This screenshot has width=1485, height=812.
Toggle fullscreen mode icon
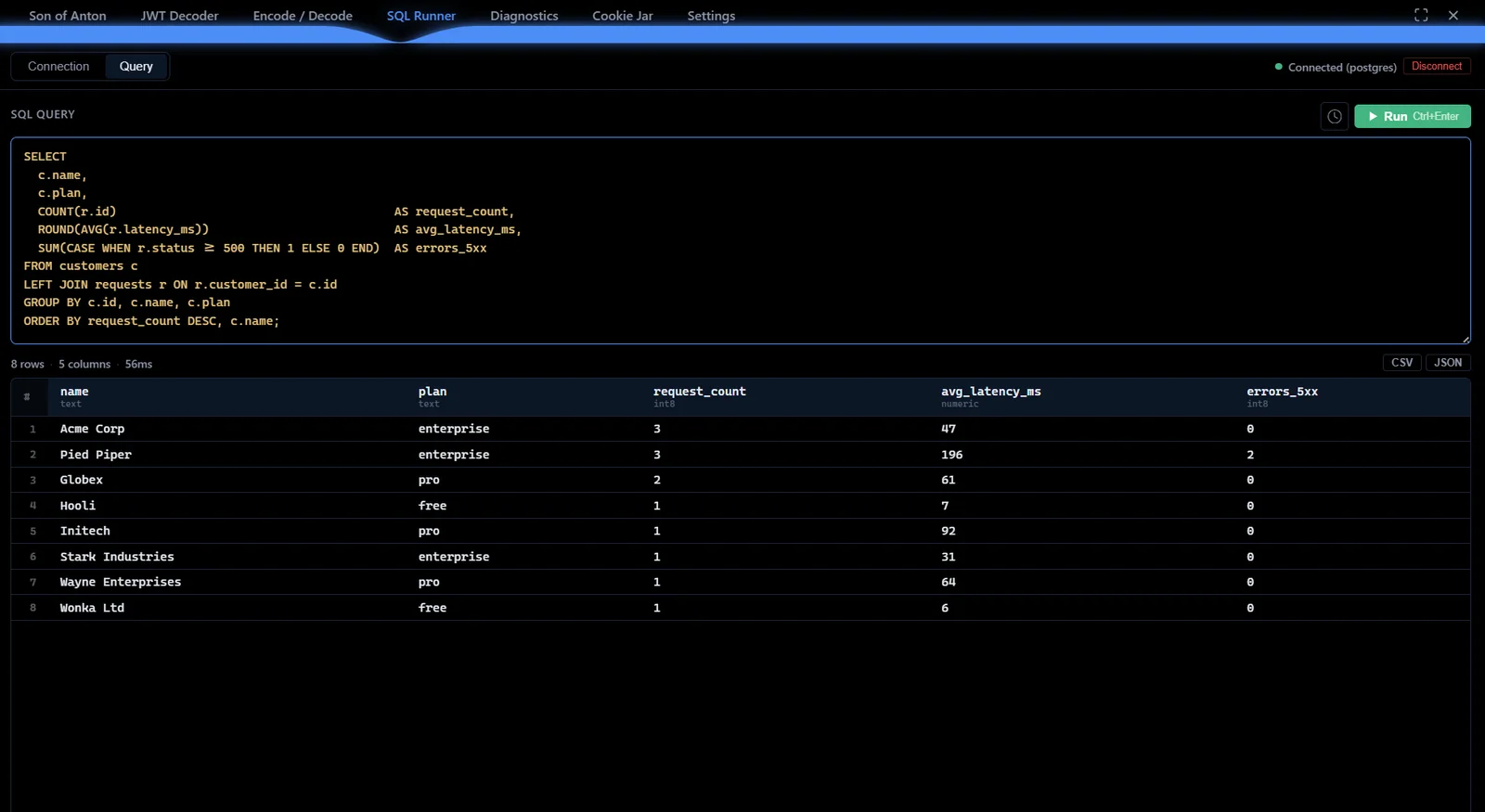pyautogui.click(x=1421, y=15)
